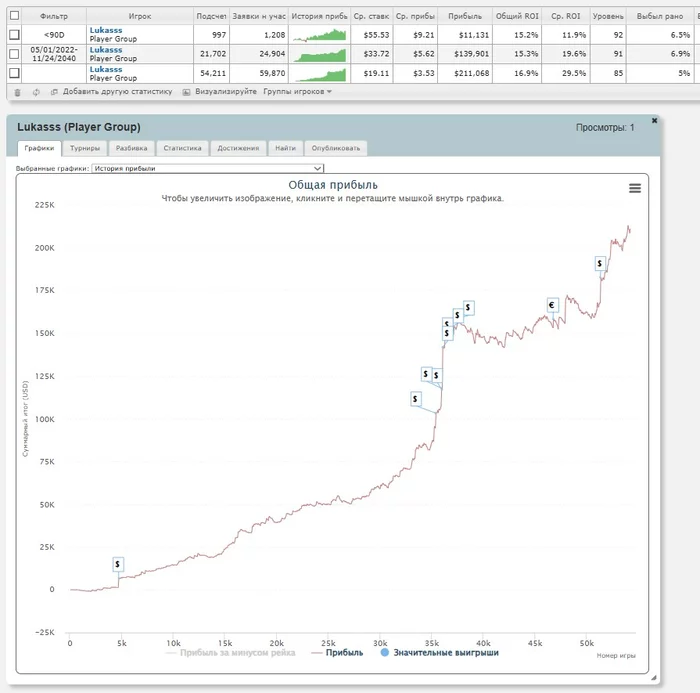Sort by 'Фильтр' column header
700x693 pixels.
tap(54, 16)
